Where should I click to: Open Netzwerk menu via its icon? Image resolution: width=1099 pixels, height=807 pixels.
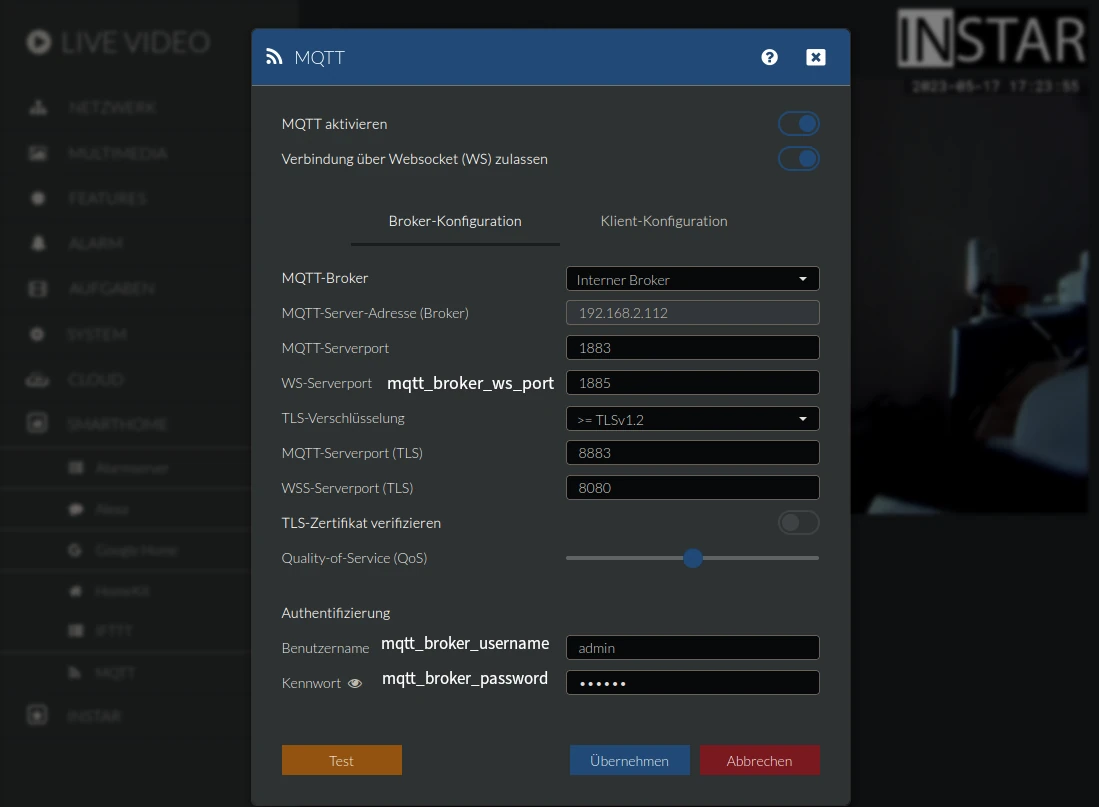38,108
